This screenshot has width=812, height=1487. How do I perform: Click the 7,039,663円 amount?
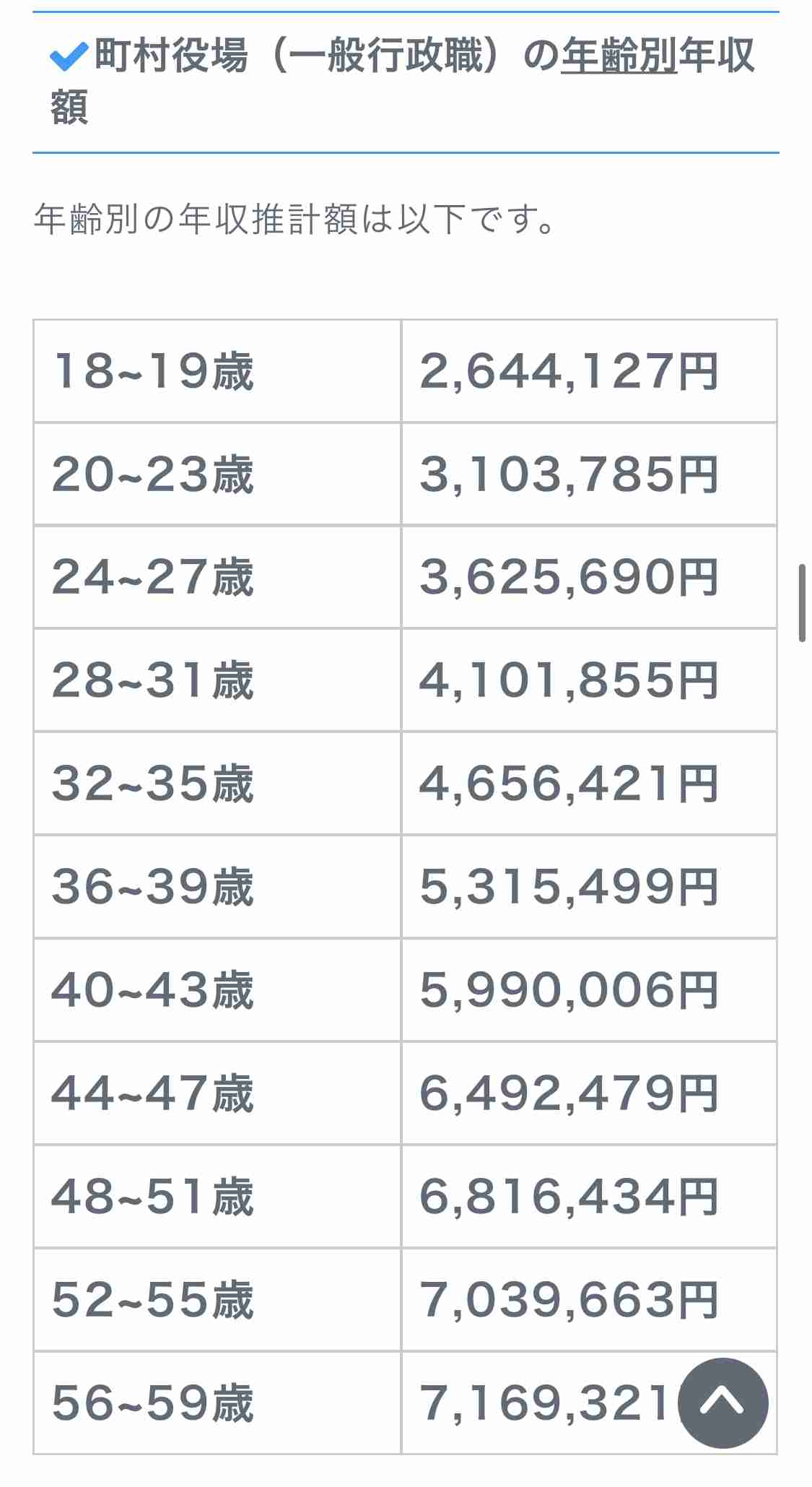coord(569,1299)
